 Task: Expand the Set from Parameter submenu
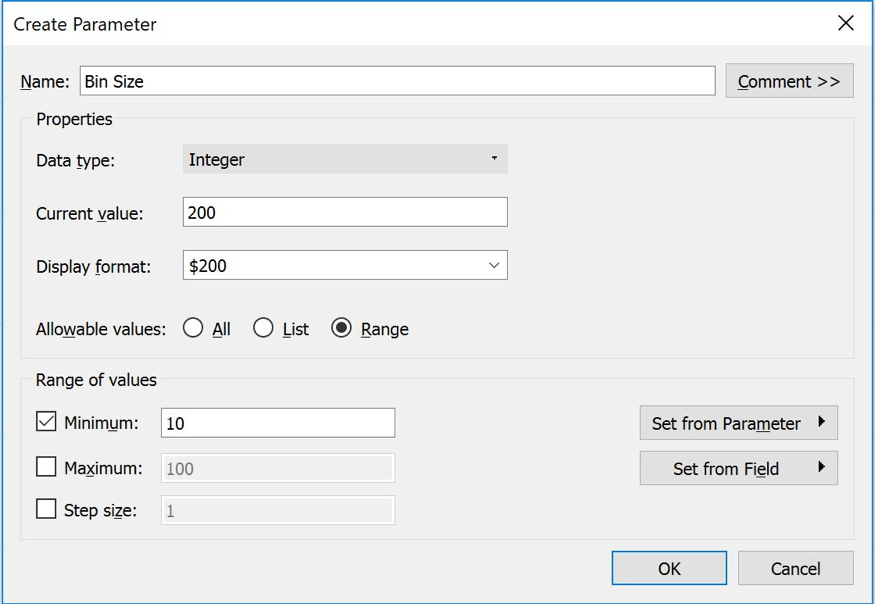(738, 422)
